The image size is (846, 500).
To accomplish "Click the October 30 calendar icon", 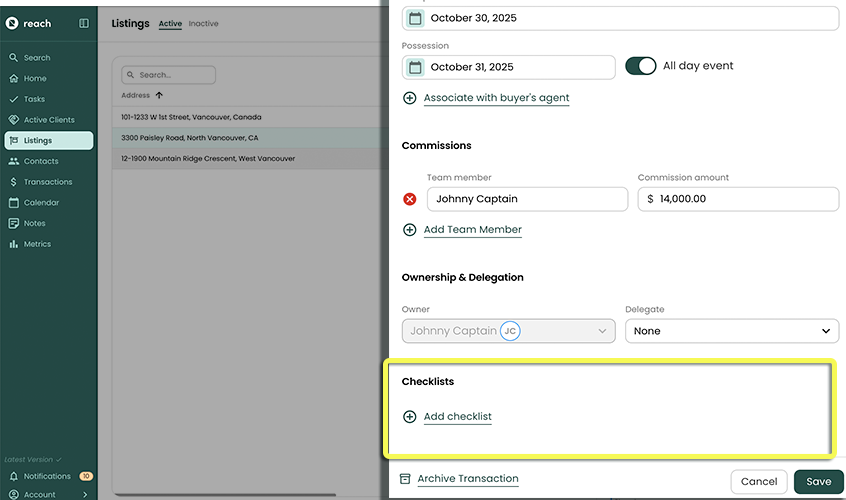I will 415,18.
